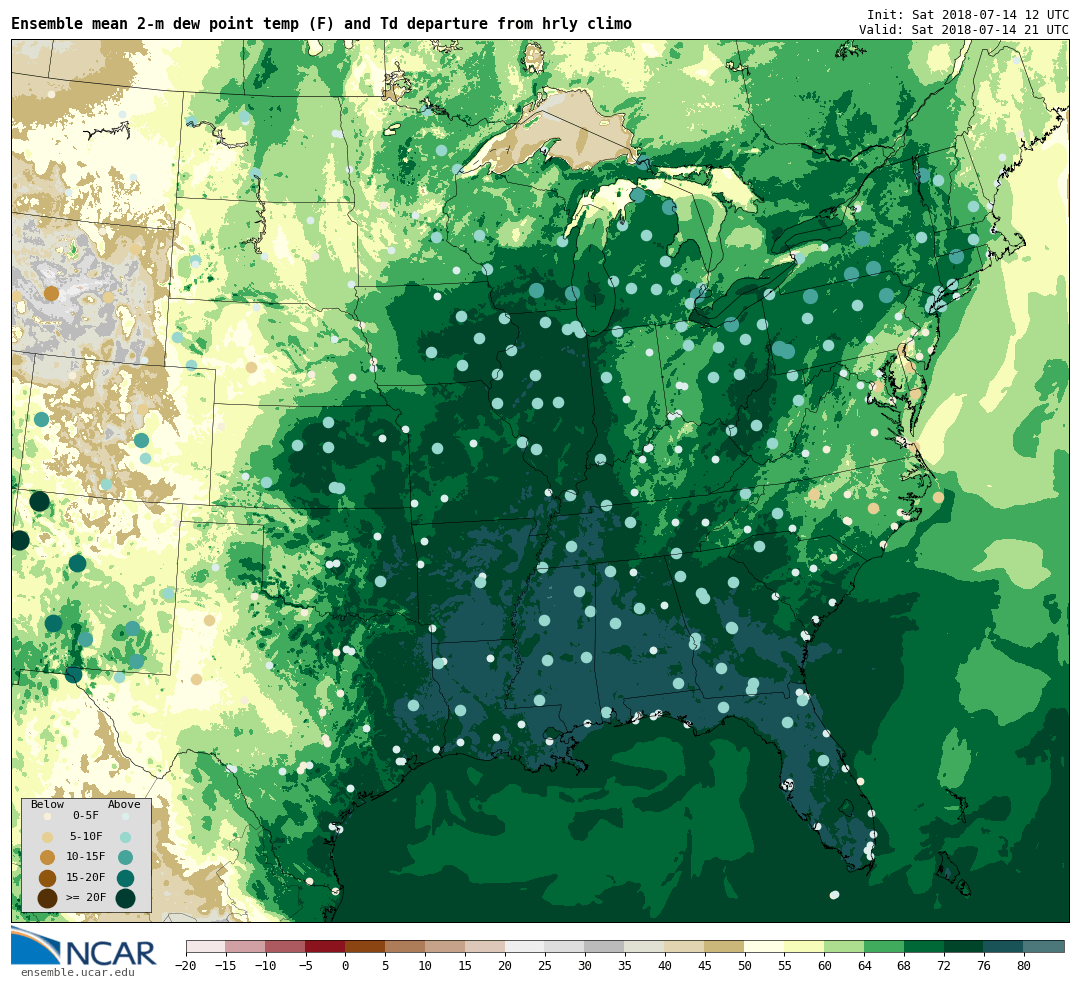Open the ensemble.ucar.edu link

(x=78, y=972)
